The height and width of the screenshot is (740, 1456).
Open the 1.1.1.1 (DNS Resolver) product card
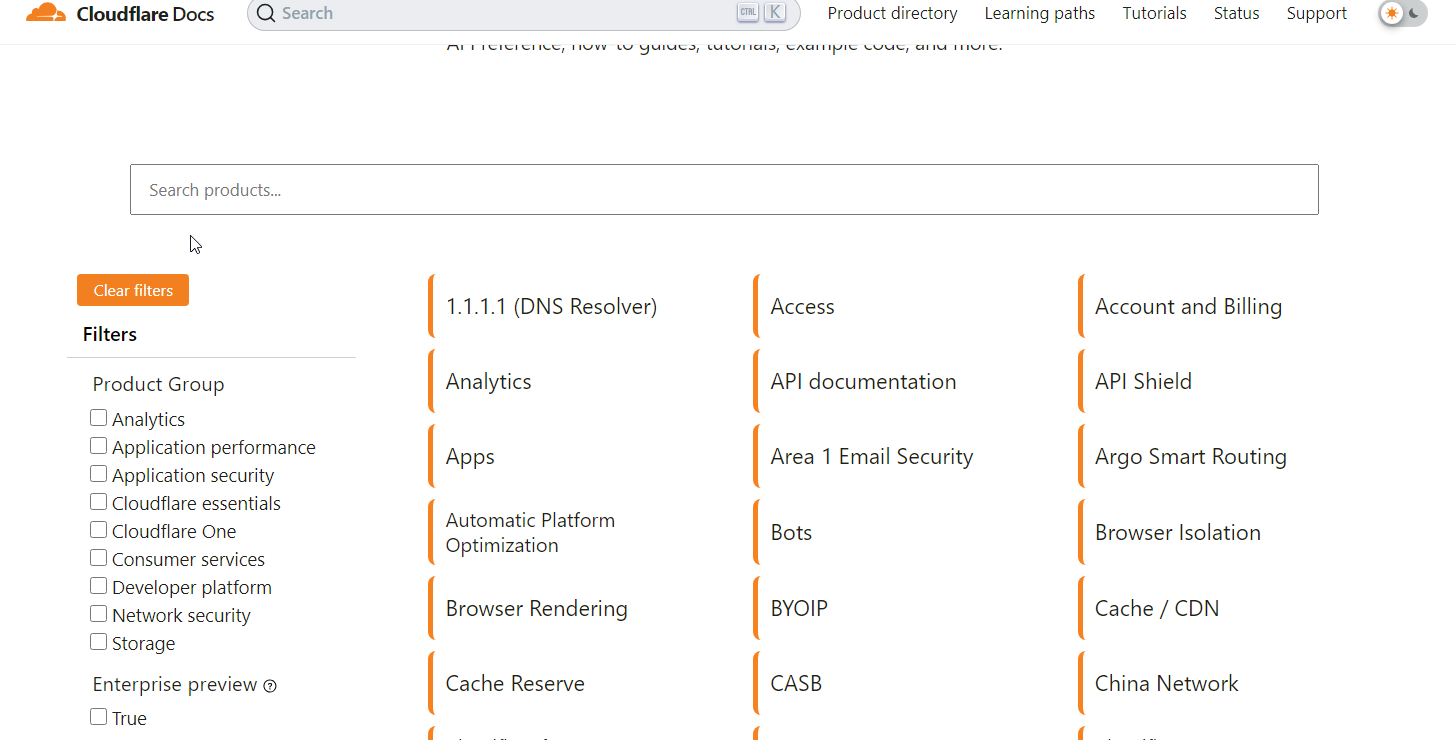click(582, 306)
